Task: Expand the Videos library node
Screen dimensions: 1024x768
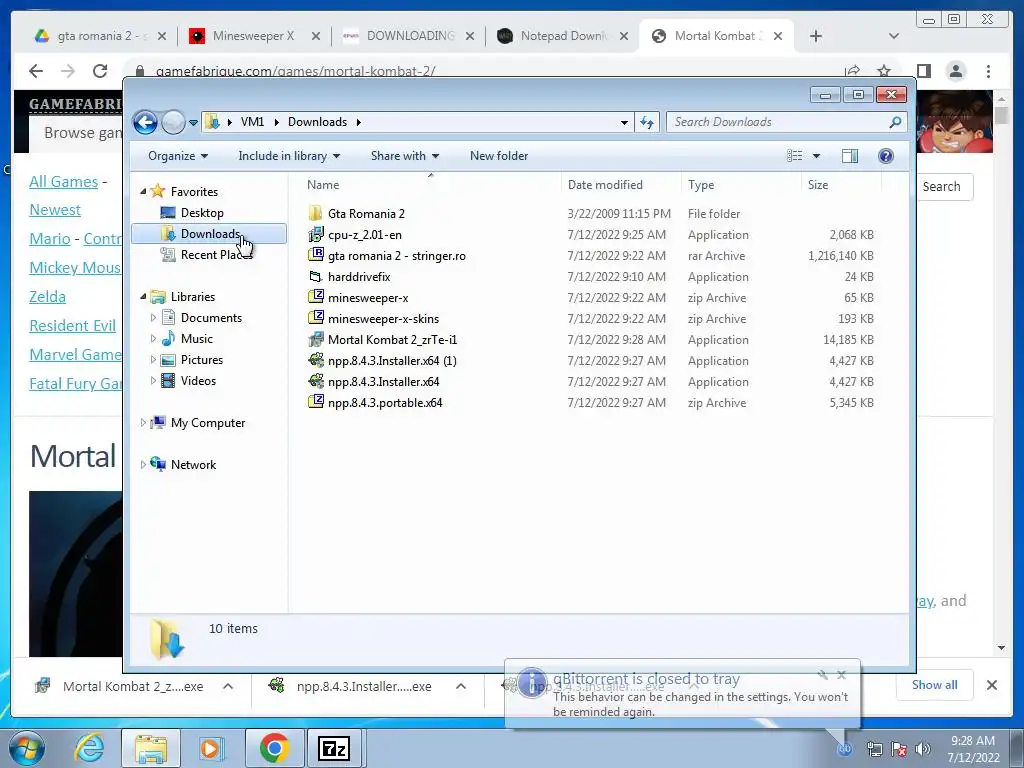Action: (x=153, y=381)
